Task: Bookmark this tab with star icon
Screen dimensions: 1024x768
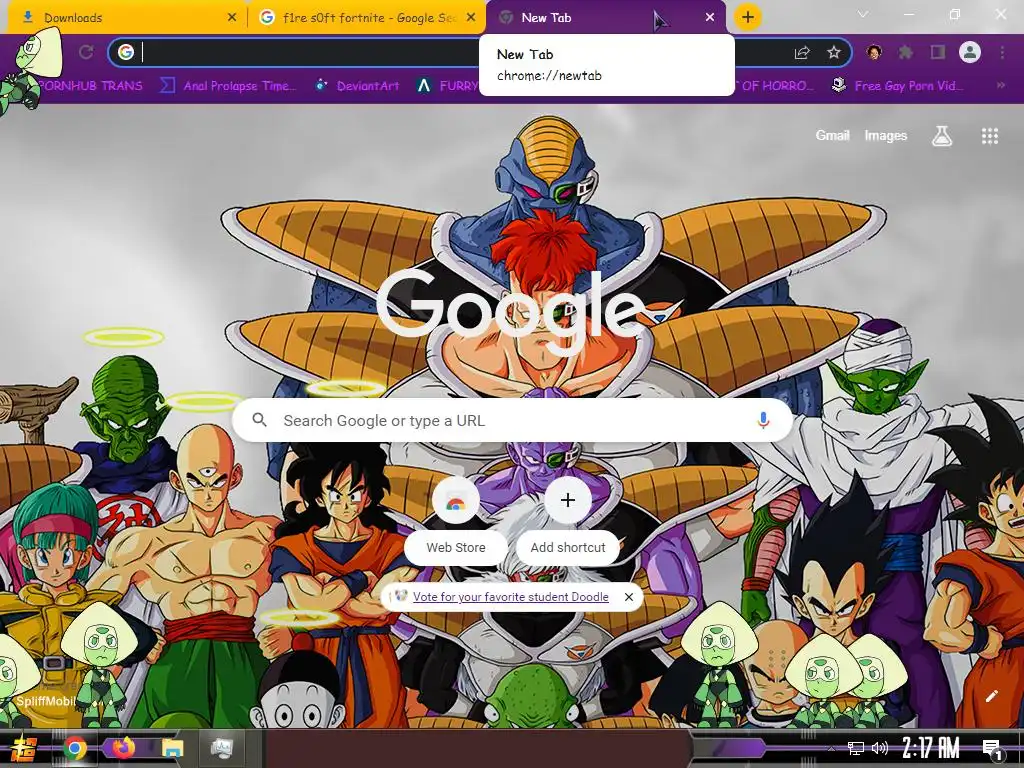Action: click(833, 52)
